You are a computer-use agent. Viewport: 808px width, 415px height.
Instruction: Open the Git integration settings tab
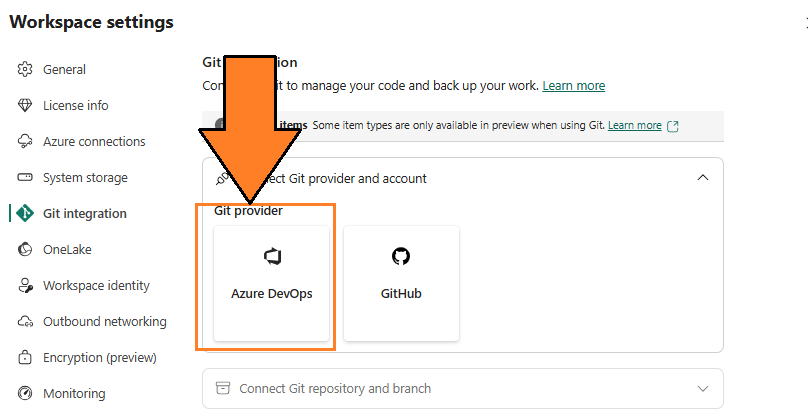coord(84,214)
